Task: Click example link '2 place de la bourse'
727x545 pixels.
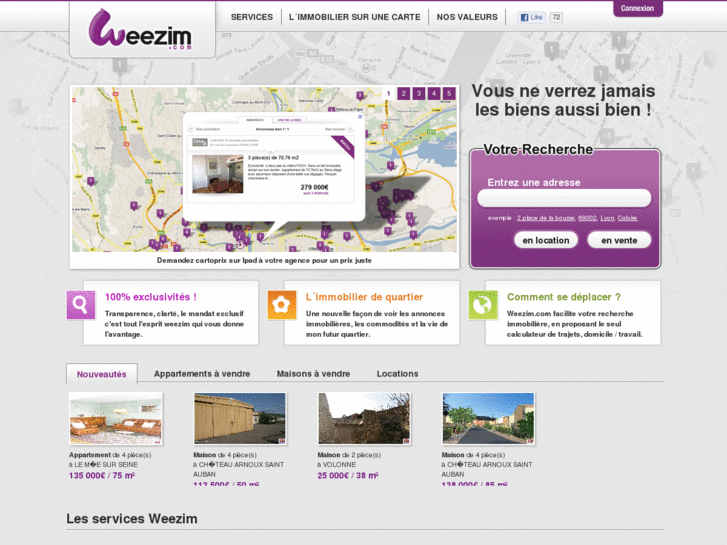Action: (546, 218)
